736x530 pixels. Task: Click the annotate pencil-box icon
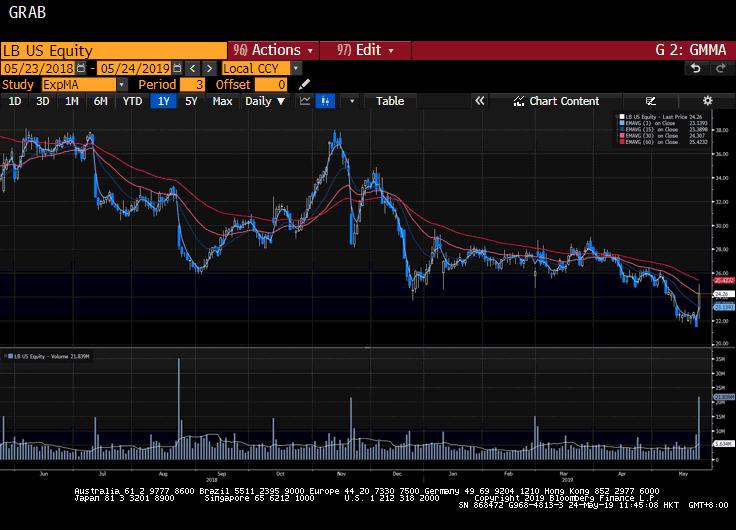pyautogui.click(x=651, y=101)
